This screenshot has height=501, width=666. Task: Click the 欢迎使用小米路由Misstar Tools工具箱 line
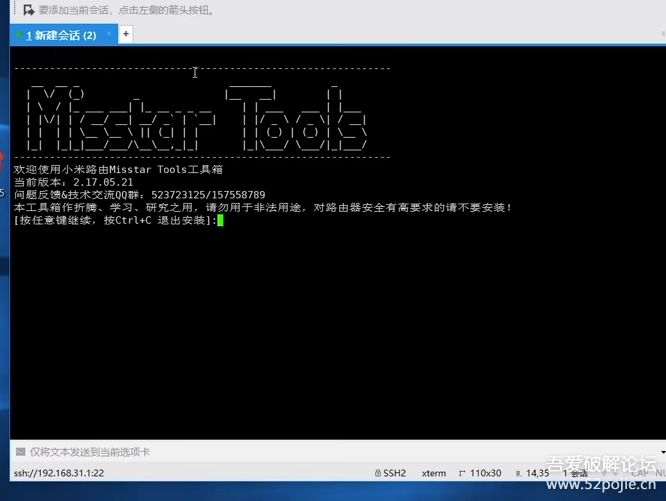(118, 169)
